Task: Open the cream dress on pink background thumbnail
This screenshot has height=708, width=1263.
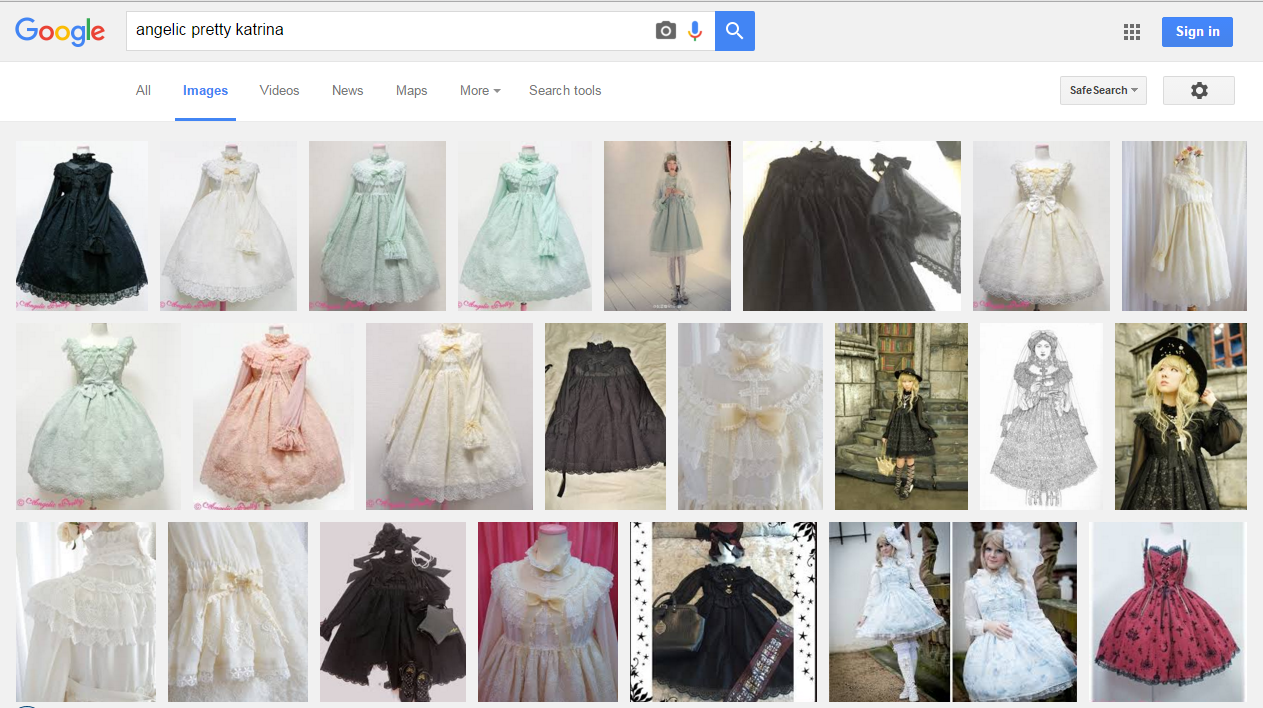Action: point(548,612)
